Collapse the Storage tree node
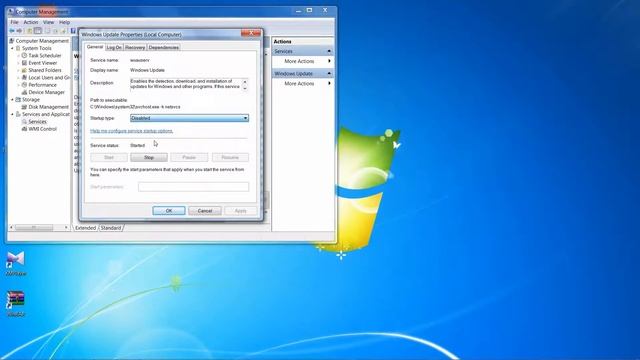Image resolution: width=640 pixels, height=360 pixels. pos(12,100)
